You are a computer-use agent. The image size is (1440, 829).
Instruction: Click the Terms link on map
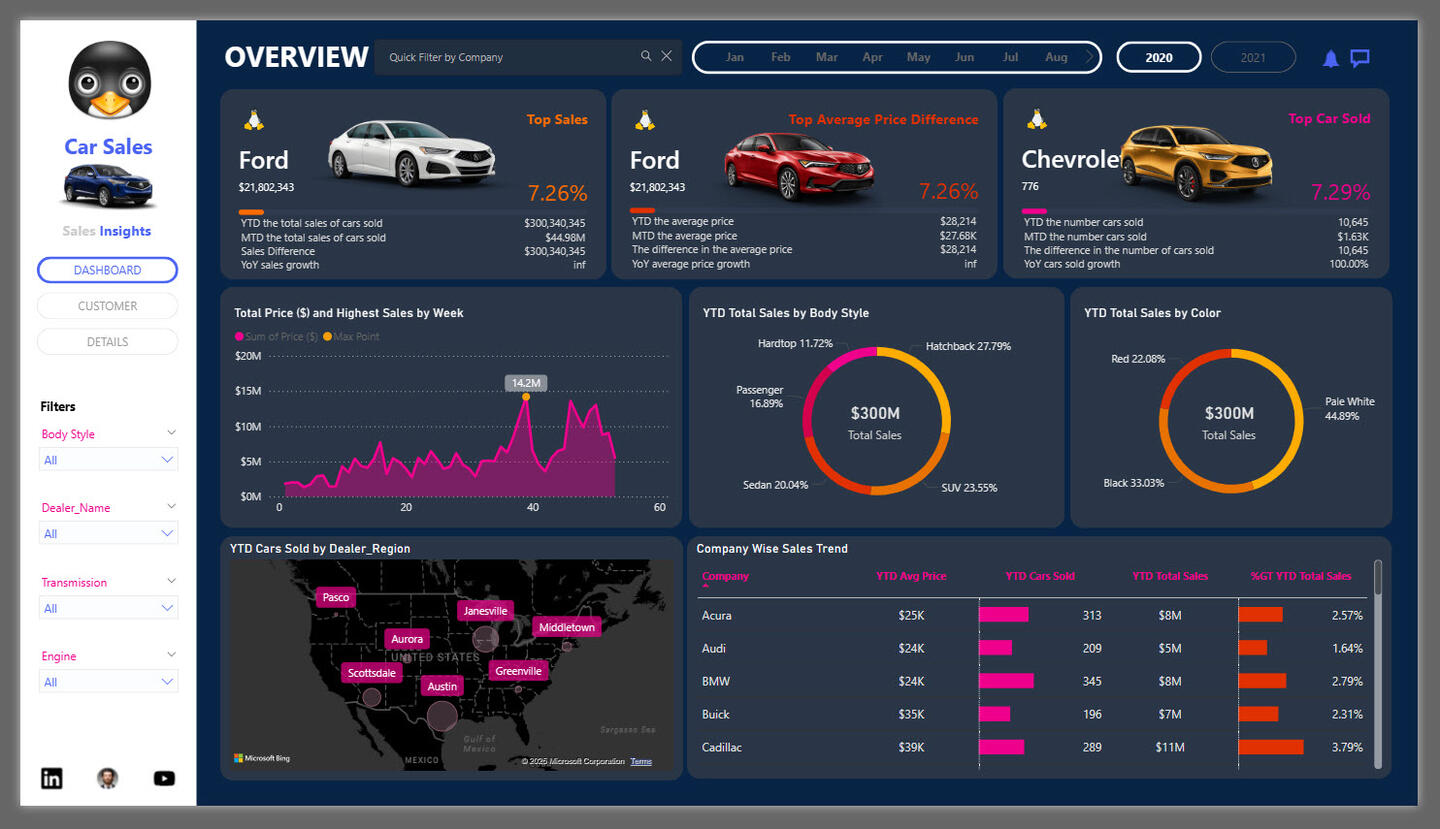pos(641,762)
